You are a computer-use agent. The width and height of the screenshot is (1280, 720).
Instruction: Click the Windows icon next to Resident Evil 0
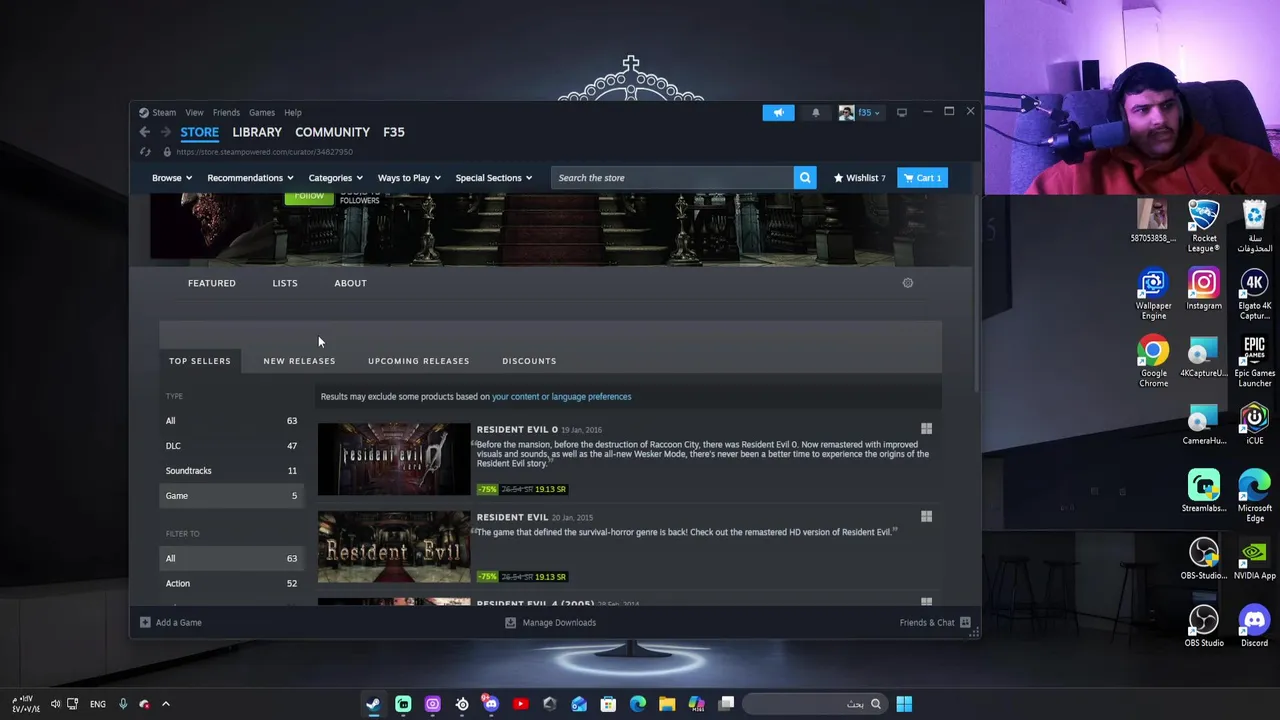(926, 429)
